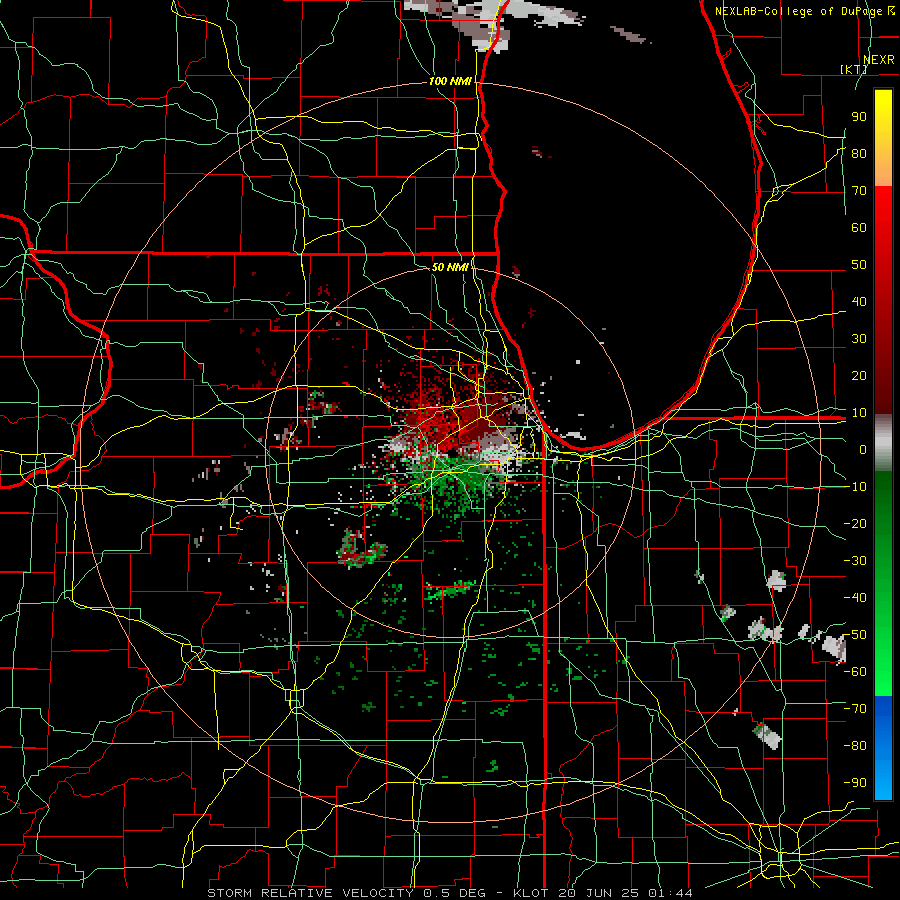
Task: Click the -90 value on the velocity scale
Action: [x=855, y=782]
